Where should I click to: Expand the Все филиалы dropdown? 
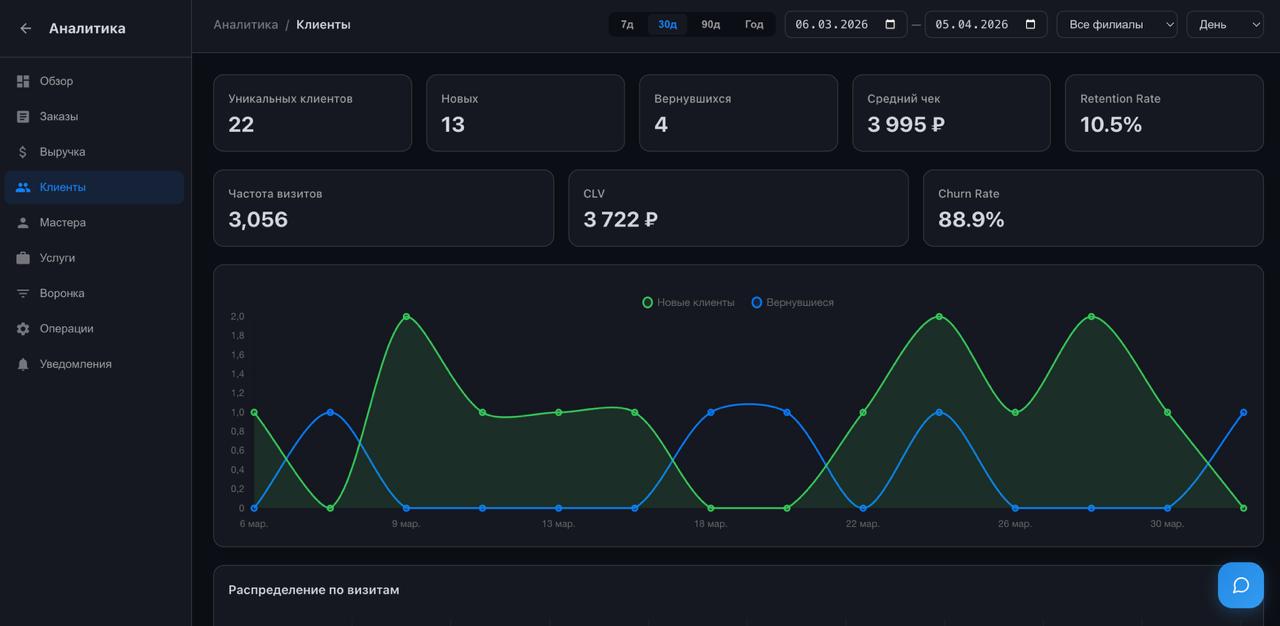(x=1116, y=25)
